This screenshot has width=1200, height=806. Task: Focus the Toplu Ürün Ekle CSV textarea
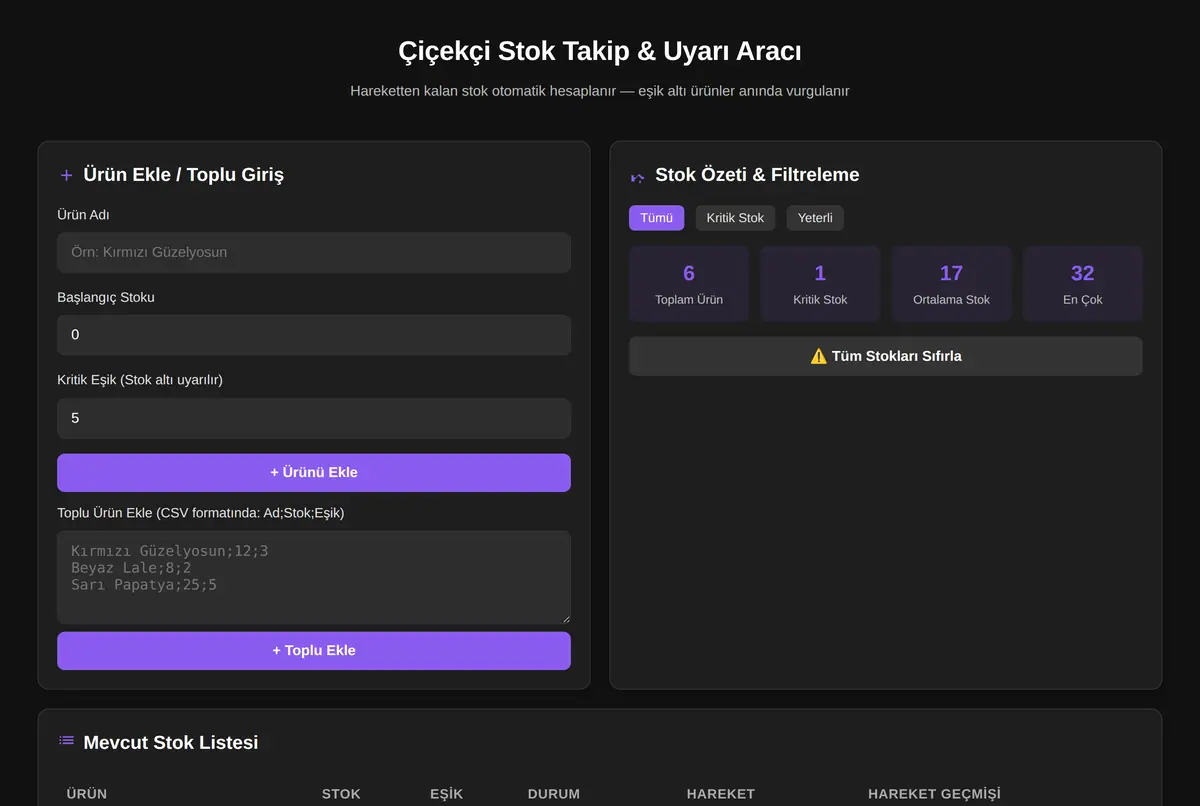point(314,578)
